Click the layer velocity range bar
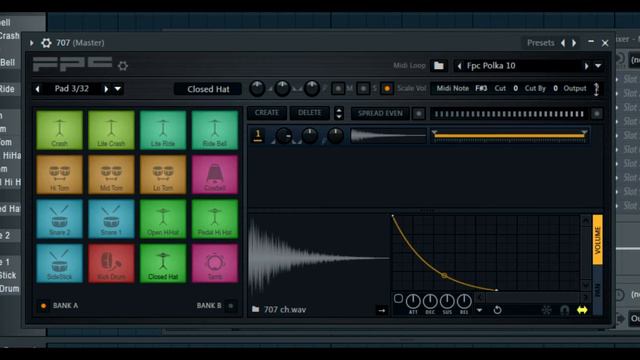This screenshot has width=640, height=360. coord(509,135)
